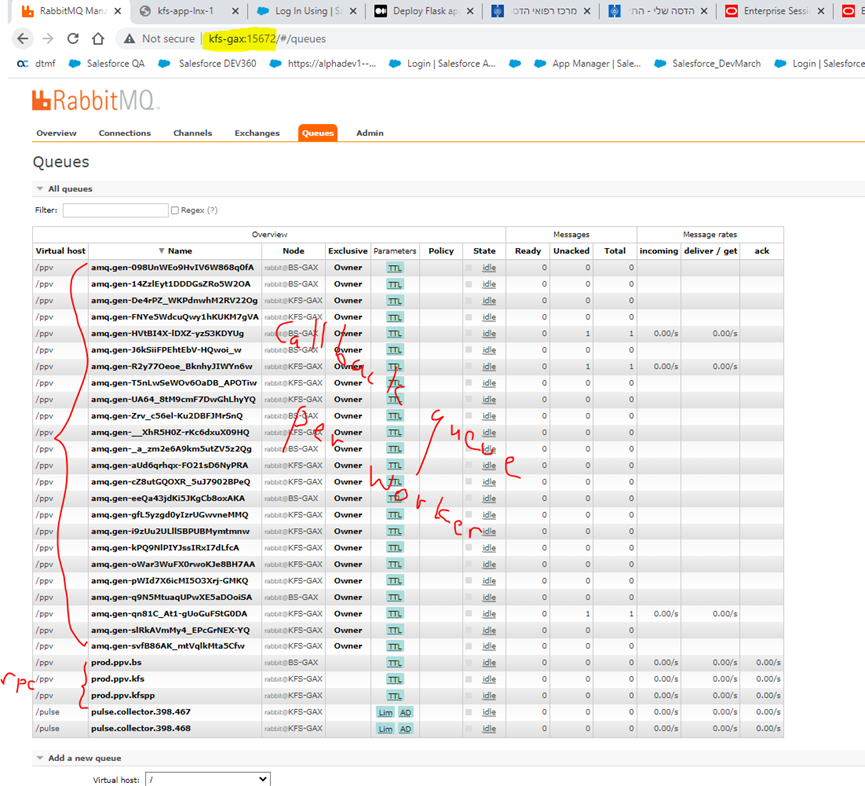Sort by the Total column header
Image resolution: width=865 pixels, height=786 pixels.
pyautogui.click(x=615, y=250)
